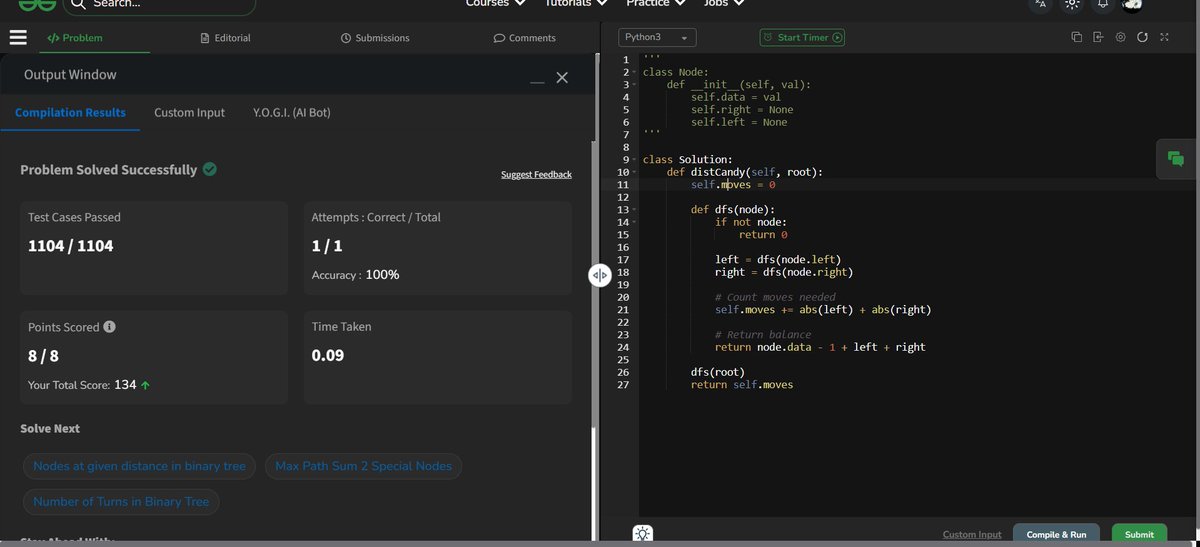Click the Time Taken '0.09' value
Image resolution: width=1200 pixels, height=547 pixels.
coord(327,355)
